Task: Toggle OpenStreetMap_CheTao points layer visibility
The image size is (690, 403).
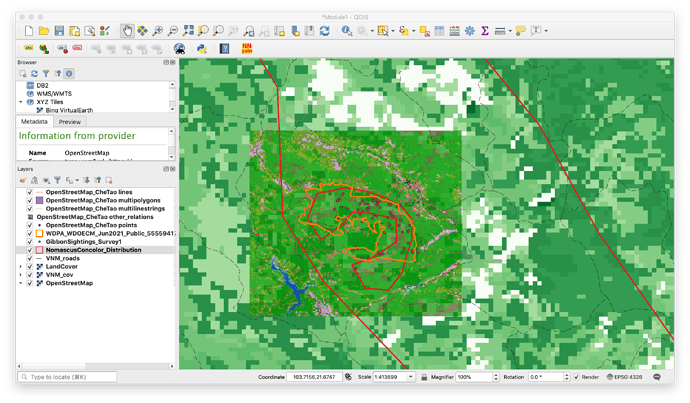Action: click(30, 225)
